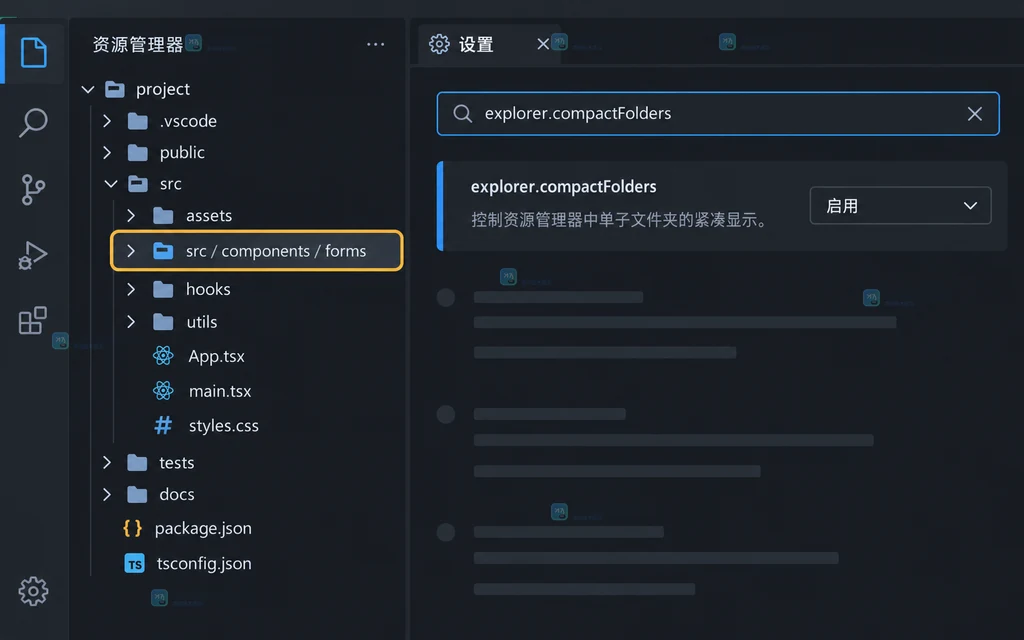Select the styles.css hash icon
The width and height of the screenshot is (1024, 640).
pyautogui.click(x=163, y=425)
